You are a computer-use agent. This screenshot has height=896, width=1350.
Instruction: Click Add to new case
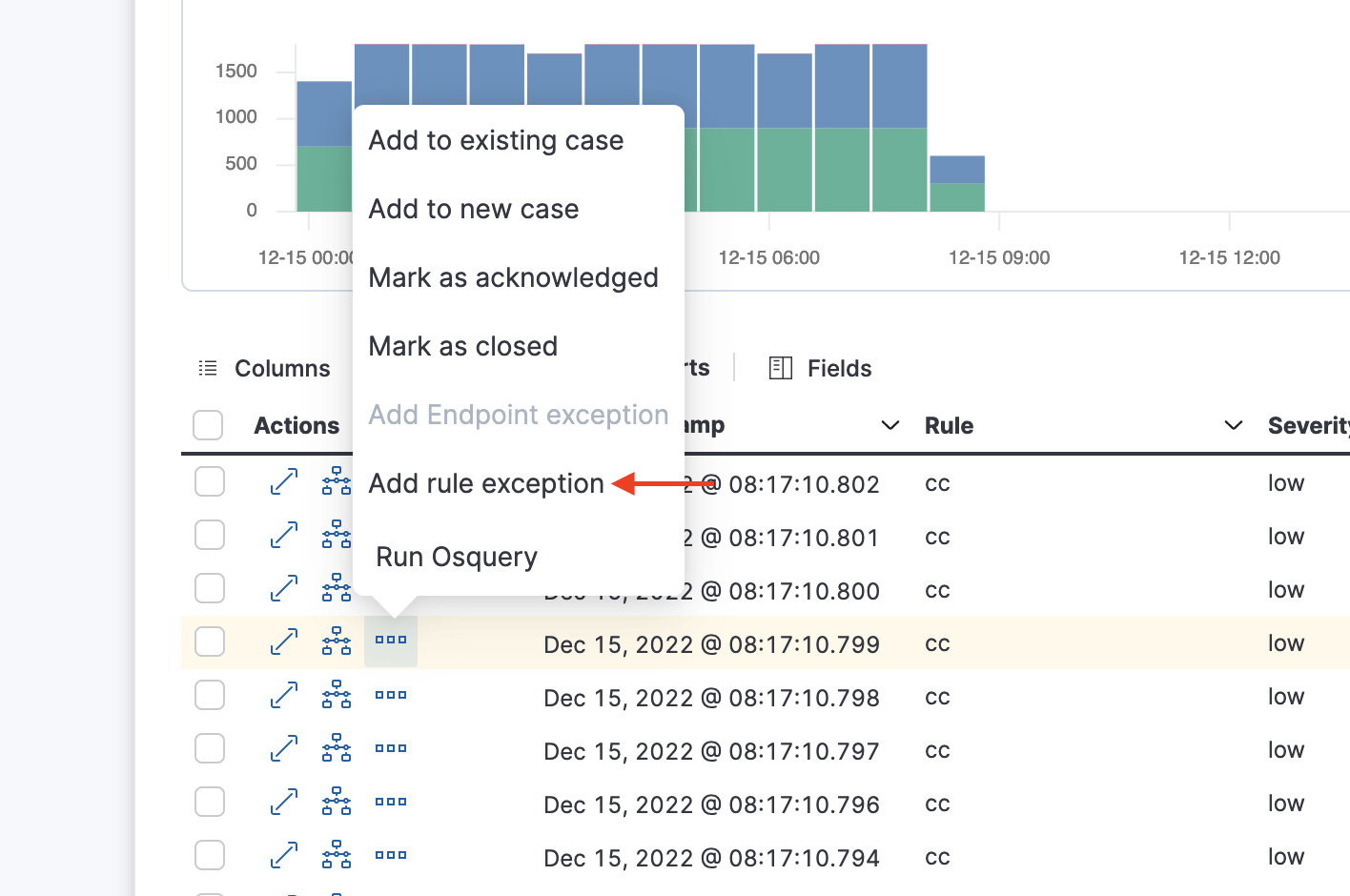point(474,210)
